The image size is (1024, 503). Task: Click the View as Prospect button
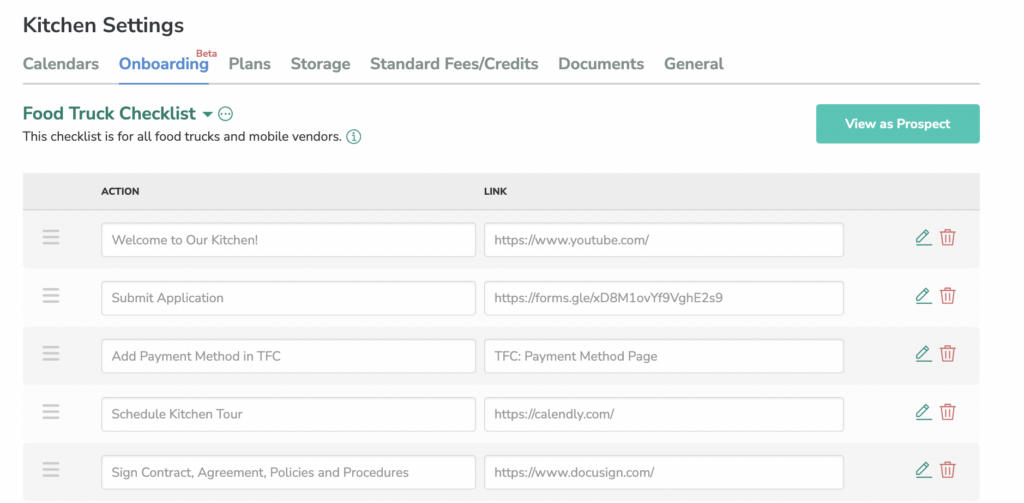[897, 123]
